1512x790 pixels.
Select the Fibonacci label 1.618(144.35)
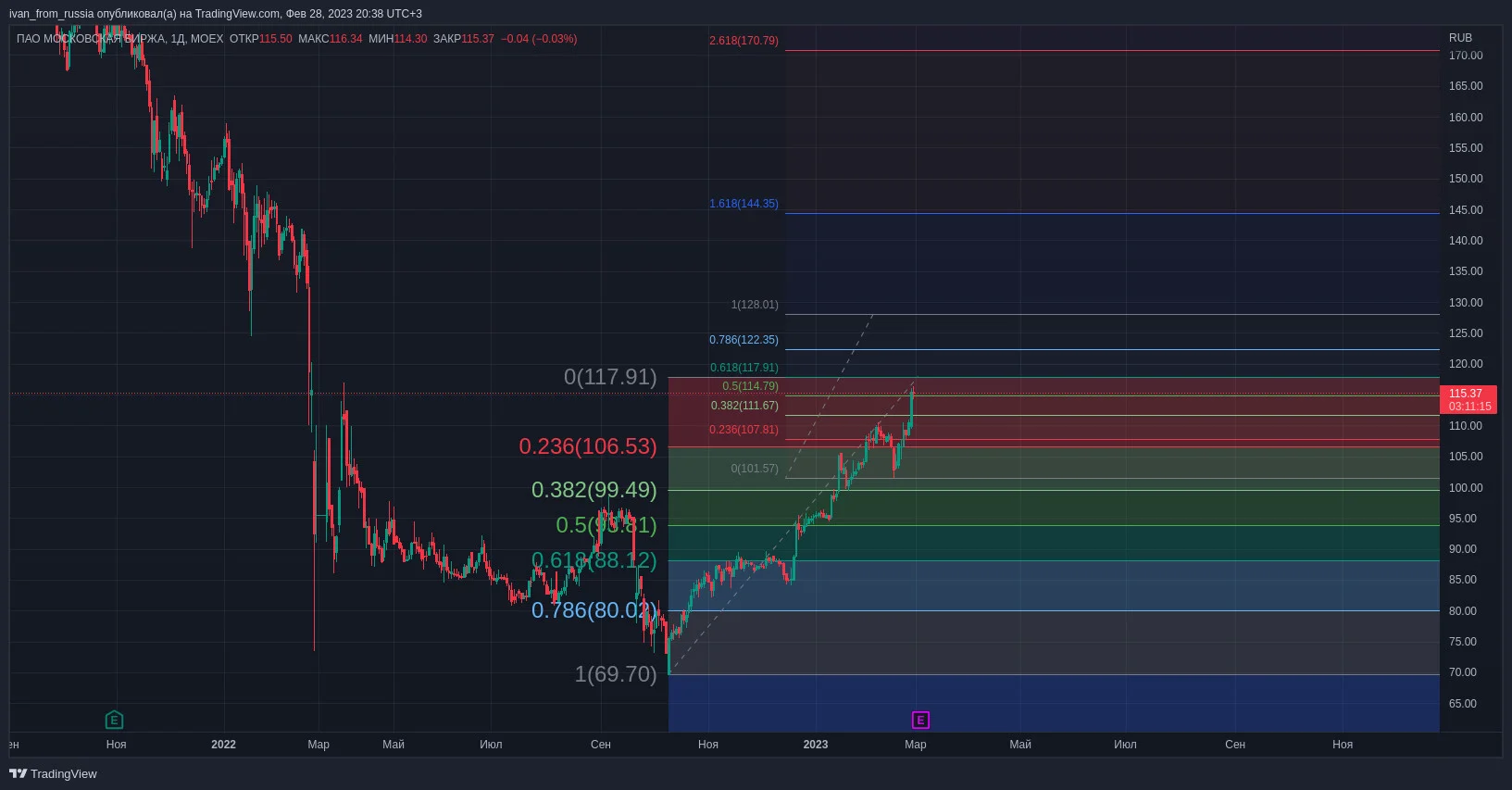click(744, 204)
